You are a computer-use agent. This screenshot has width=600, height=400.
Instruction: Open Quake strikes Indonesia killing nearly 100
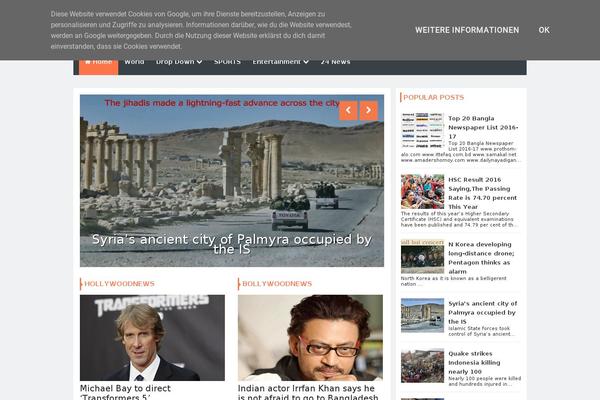tap(474, 362)
